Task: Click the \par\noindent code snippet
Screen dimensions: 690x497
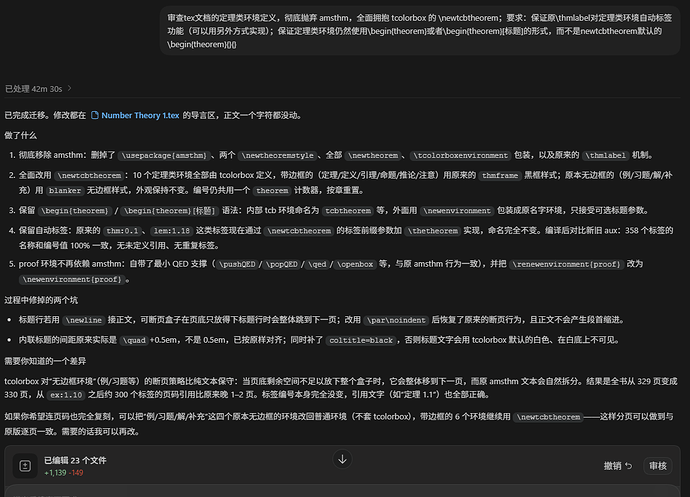Action: [x=396, y=320]
